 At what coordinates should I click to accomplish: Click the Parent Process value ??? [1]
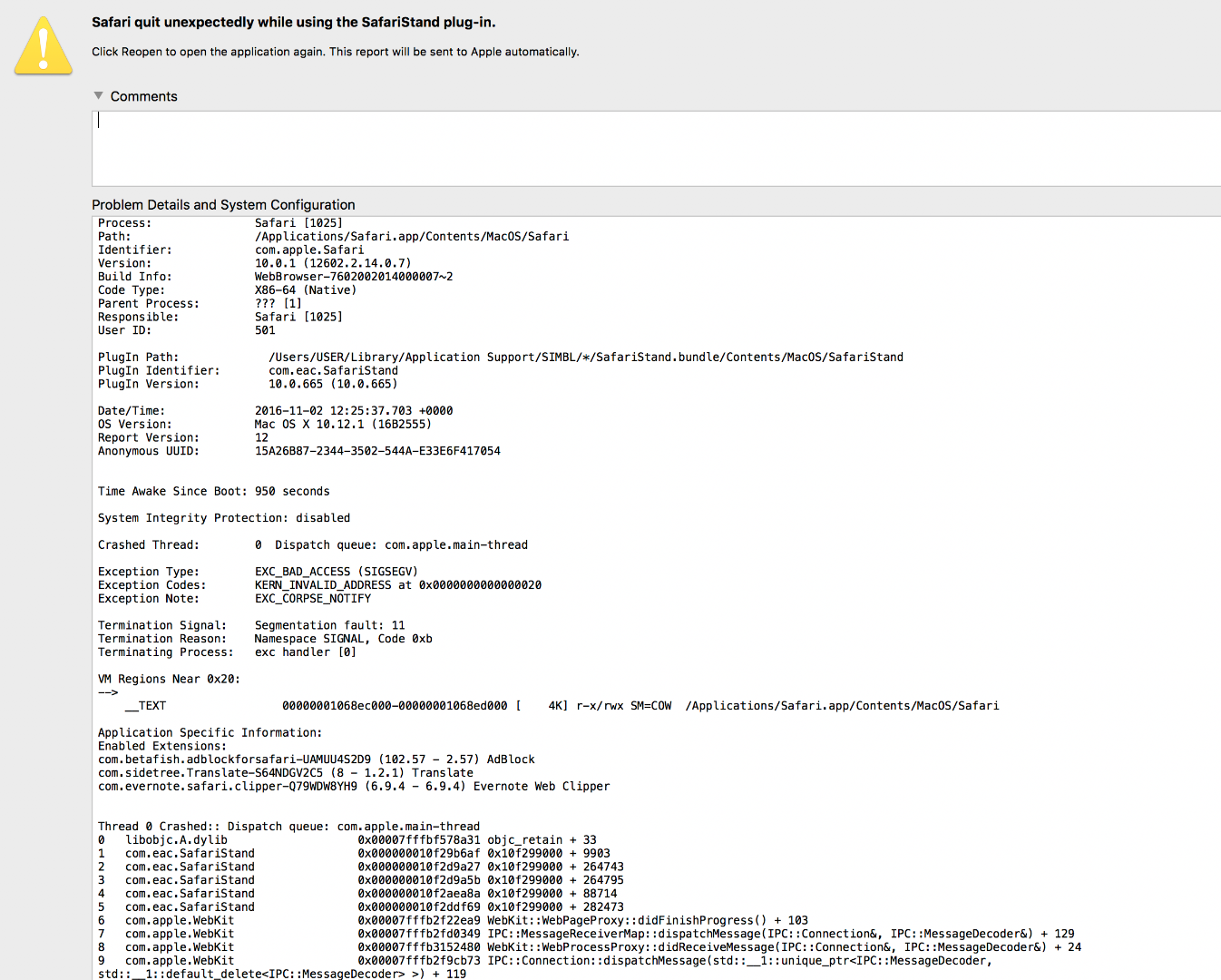[x=278, y=304]
